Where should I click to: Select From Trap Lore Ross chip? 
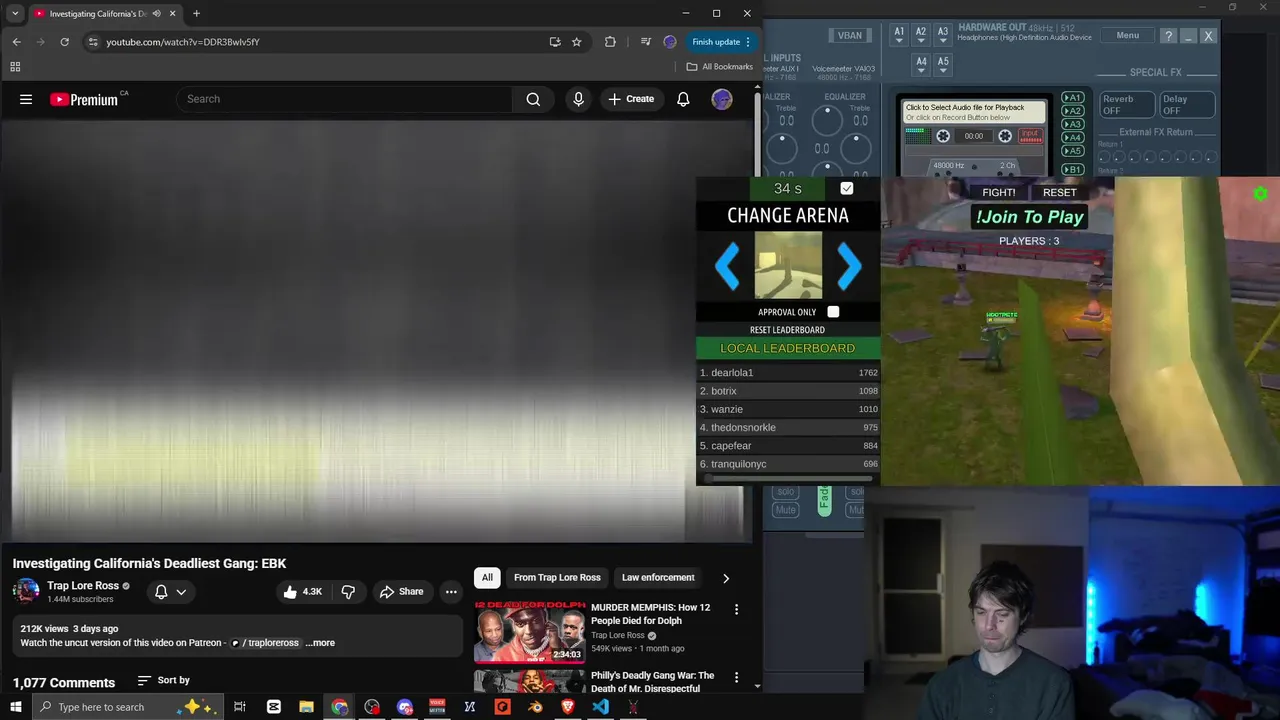tap(557, 577)
